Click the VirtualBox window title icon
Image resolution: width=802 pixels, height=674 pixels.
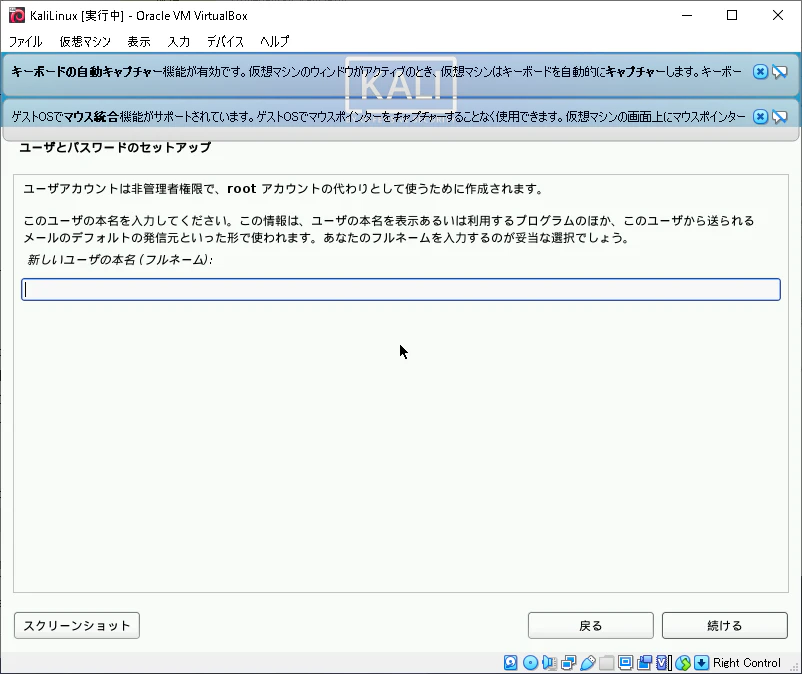(x=16, y=15)
